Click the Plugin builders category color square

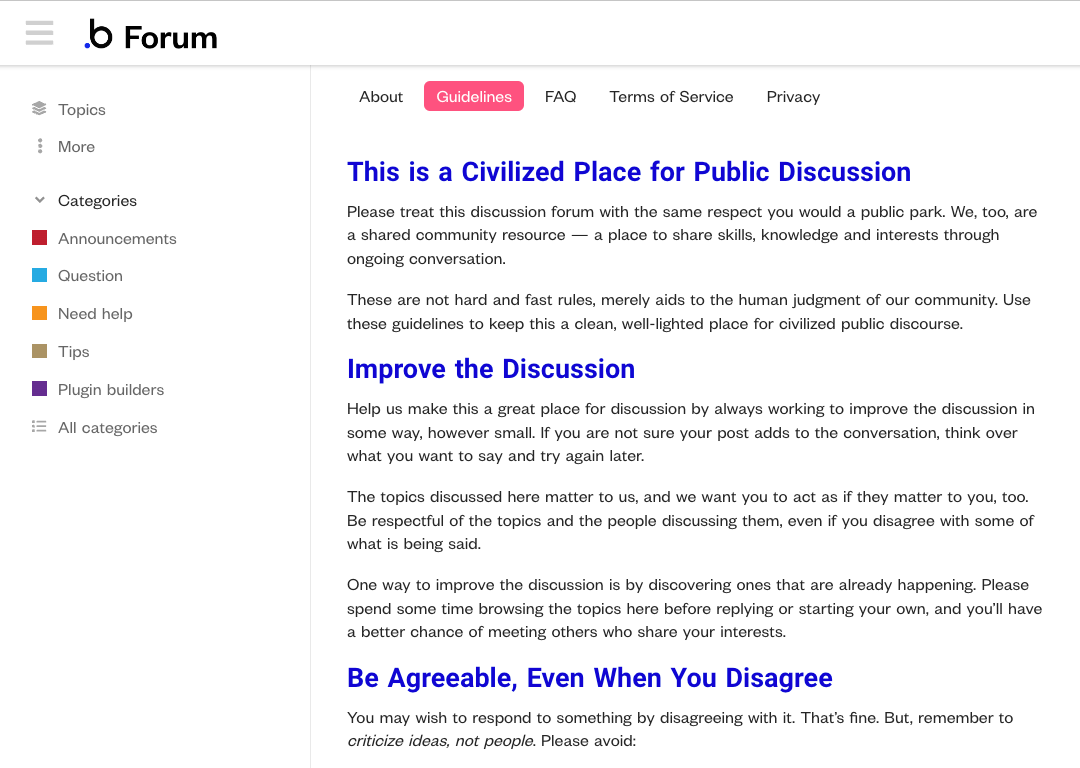point(39,389)
